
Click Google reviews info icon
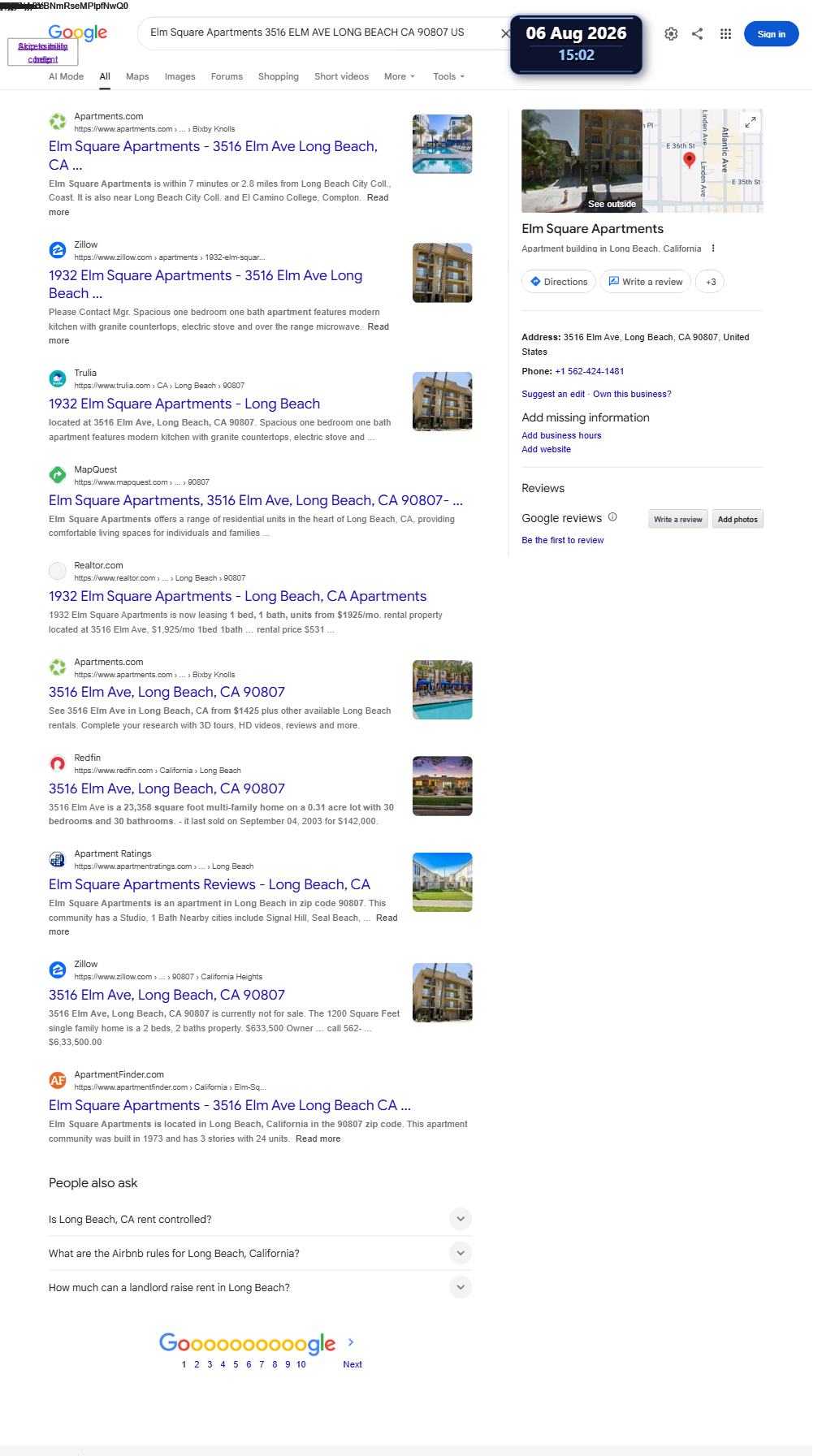pos(612,517)
